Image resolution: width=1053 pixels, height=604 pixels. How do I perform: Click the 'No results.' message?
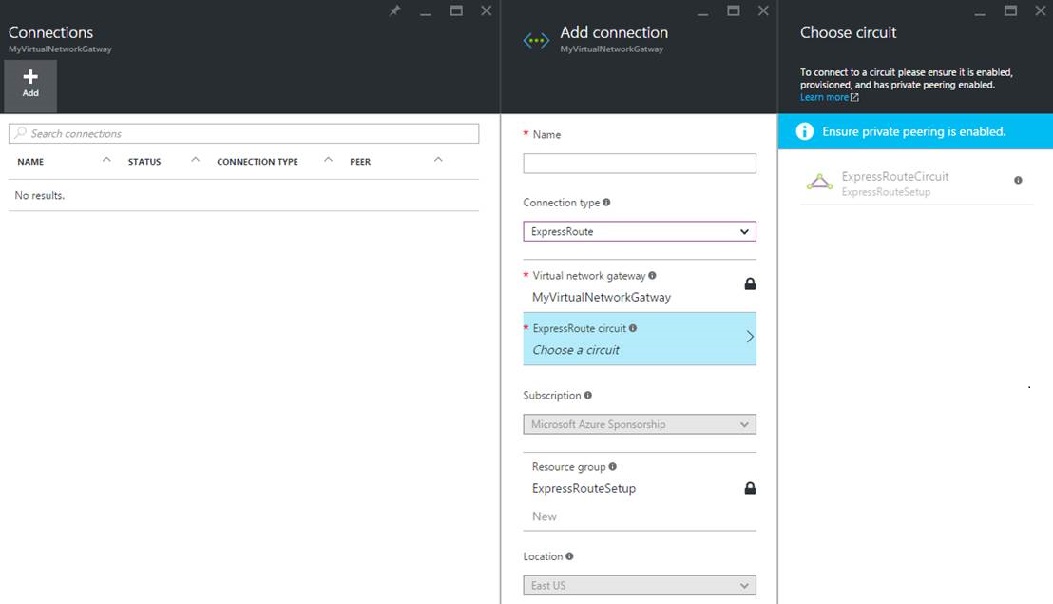[40, 196]
